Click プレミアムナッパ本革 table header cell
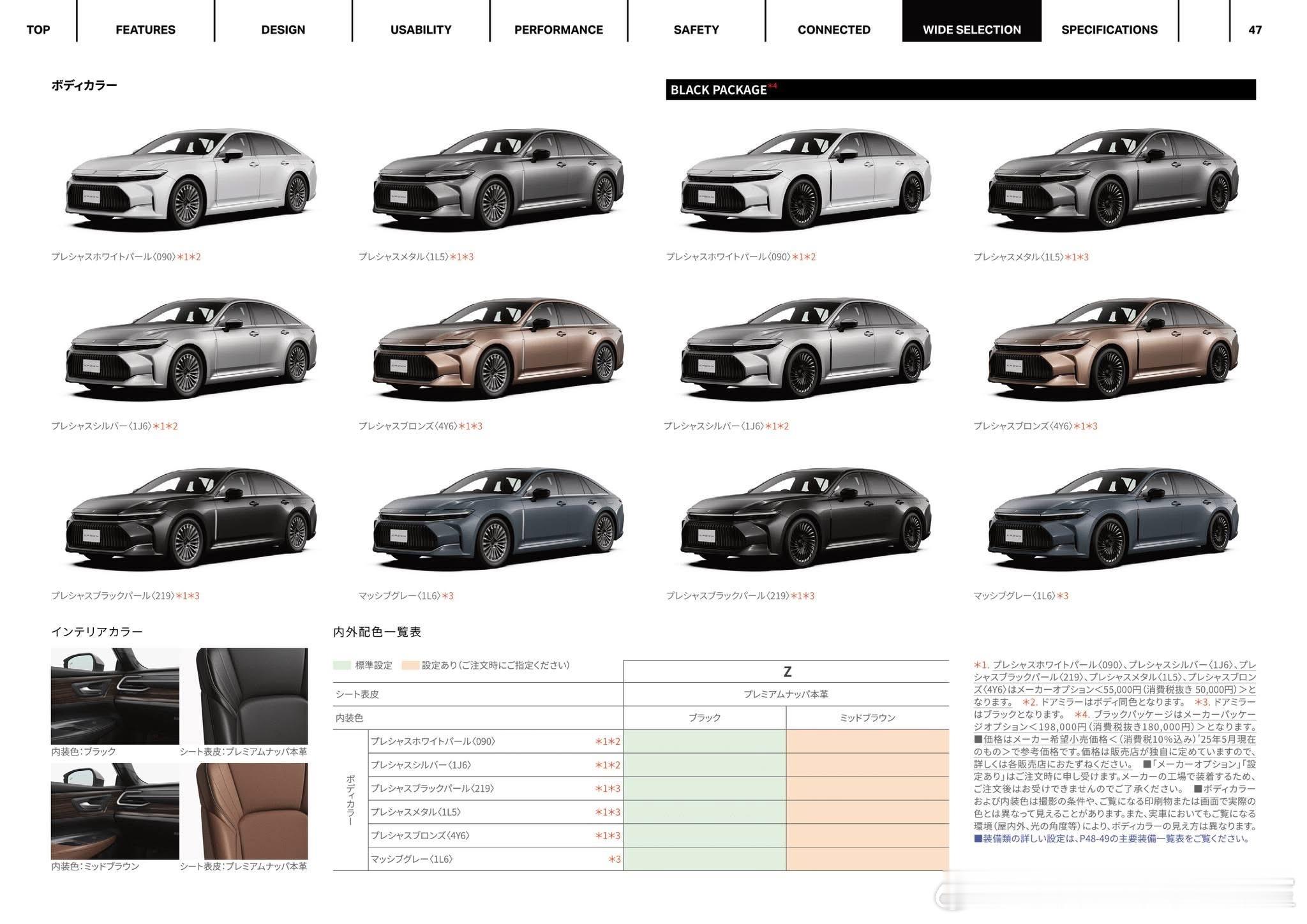The width and height of the screenshot is (1307, 924). [x=786, y=694]
